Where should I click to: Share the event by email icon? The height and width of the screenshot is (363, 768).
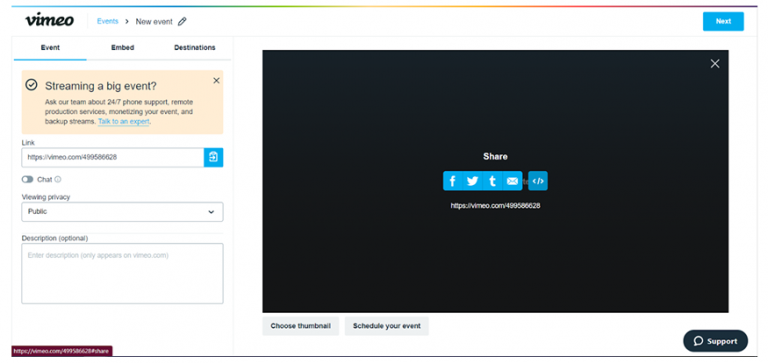click(x=512, y=181)
